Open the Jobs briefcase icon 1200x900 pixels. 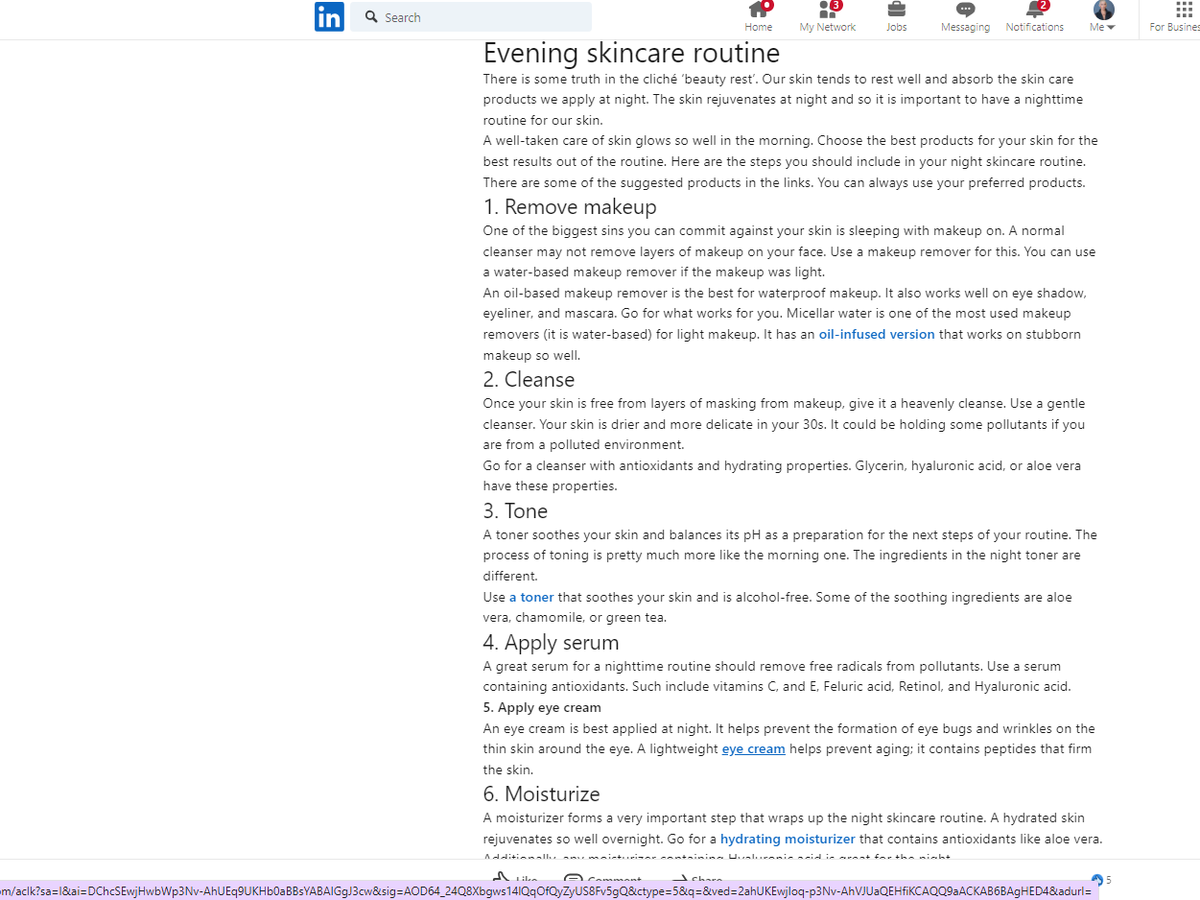896,9
